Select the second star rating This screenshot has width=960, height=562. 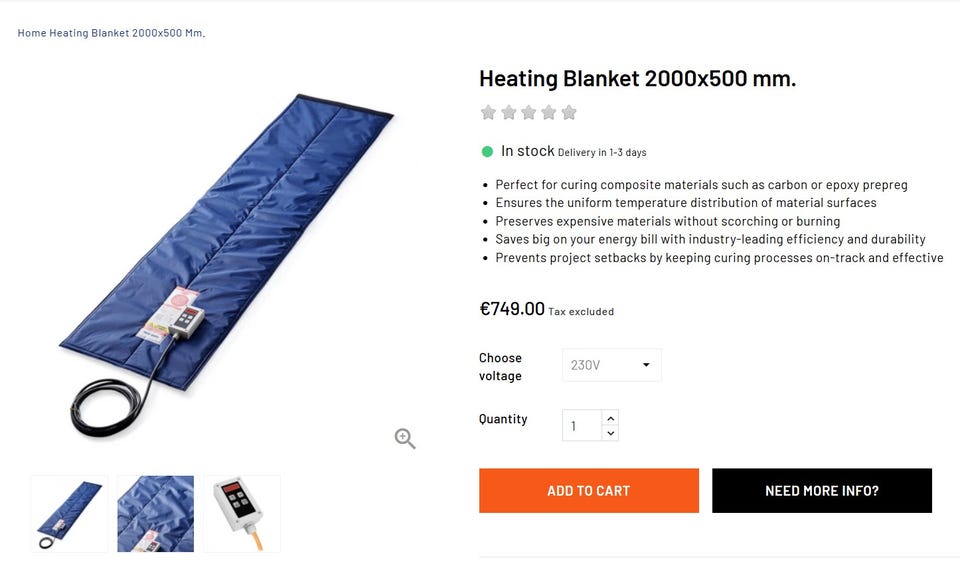509,113
